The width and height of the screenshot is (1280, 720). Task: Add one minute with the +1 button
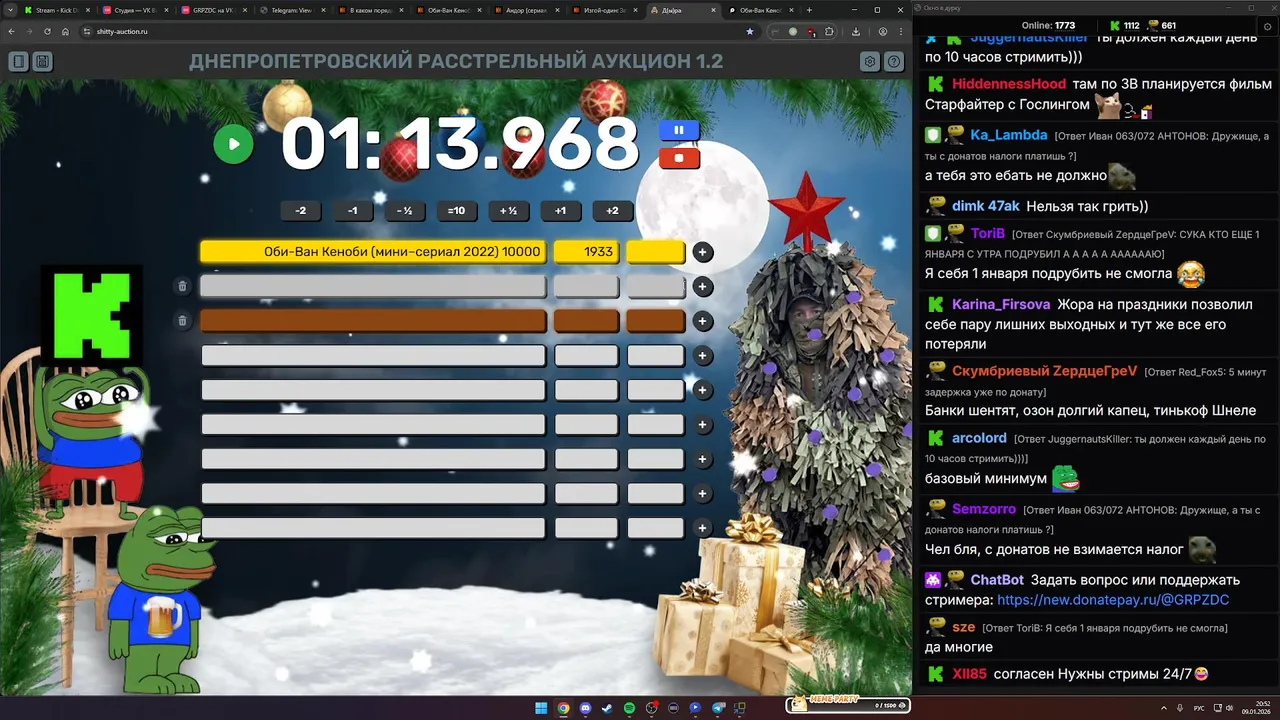561,211
